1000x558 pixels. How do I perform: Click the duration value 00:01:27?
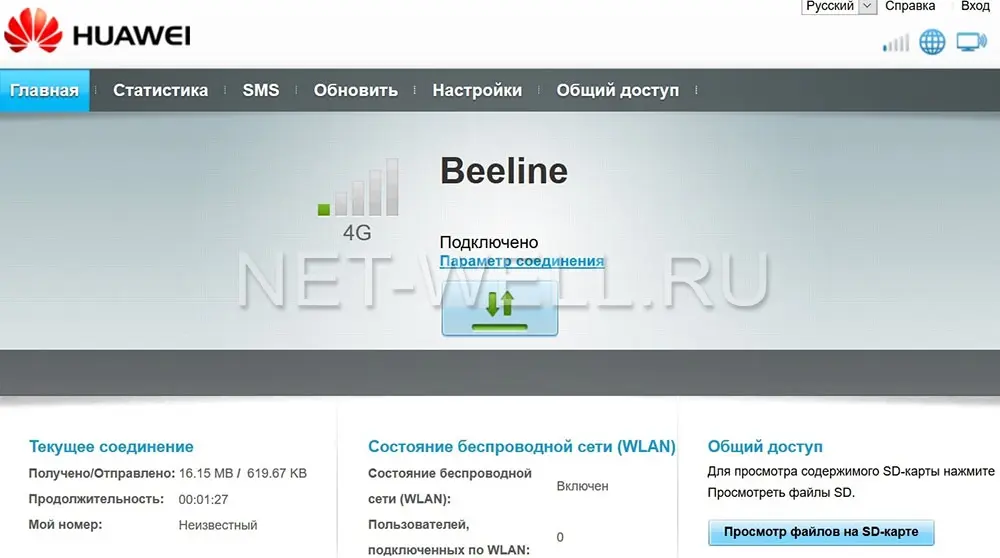(x=203, y=499)
